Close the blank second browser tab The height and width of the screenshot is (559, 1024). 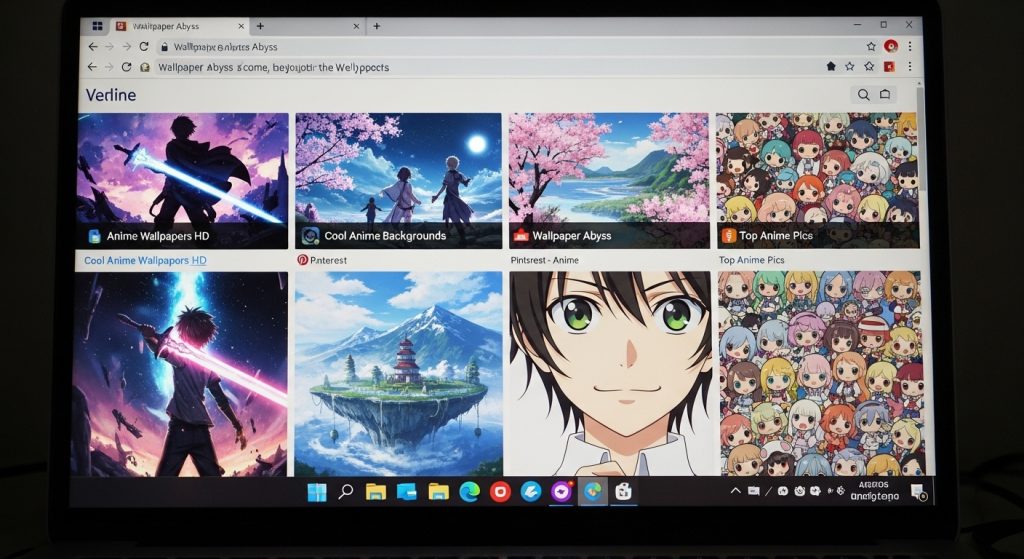pyautogui.click(x=357, y=26)
